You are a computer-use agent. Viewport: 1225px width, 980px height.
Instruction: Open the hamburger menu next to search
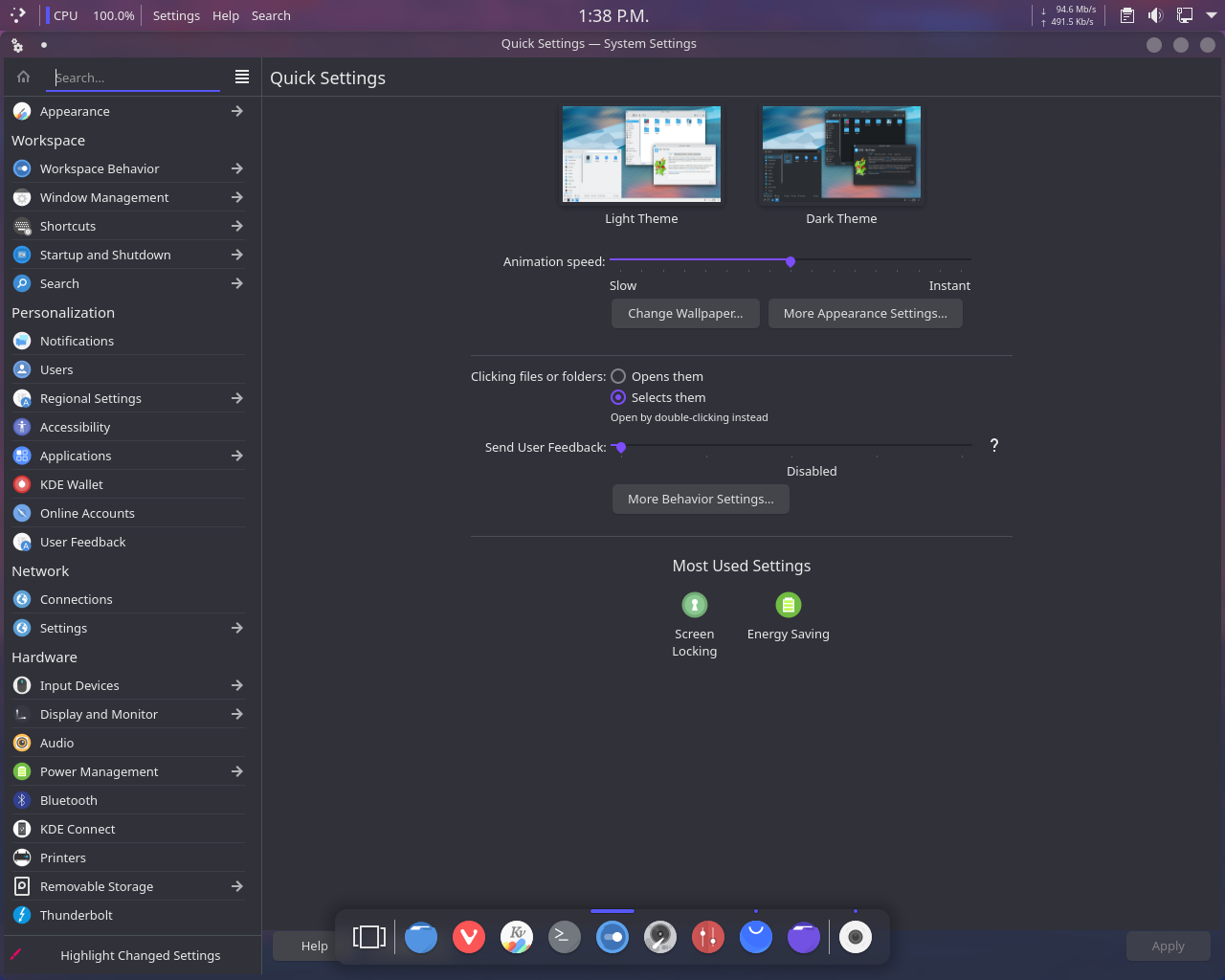coord(242,77)
